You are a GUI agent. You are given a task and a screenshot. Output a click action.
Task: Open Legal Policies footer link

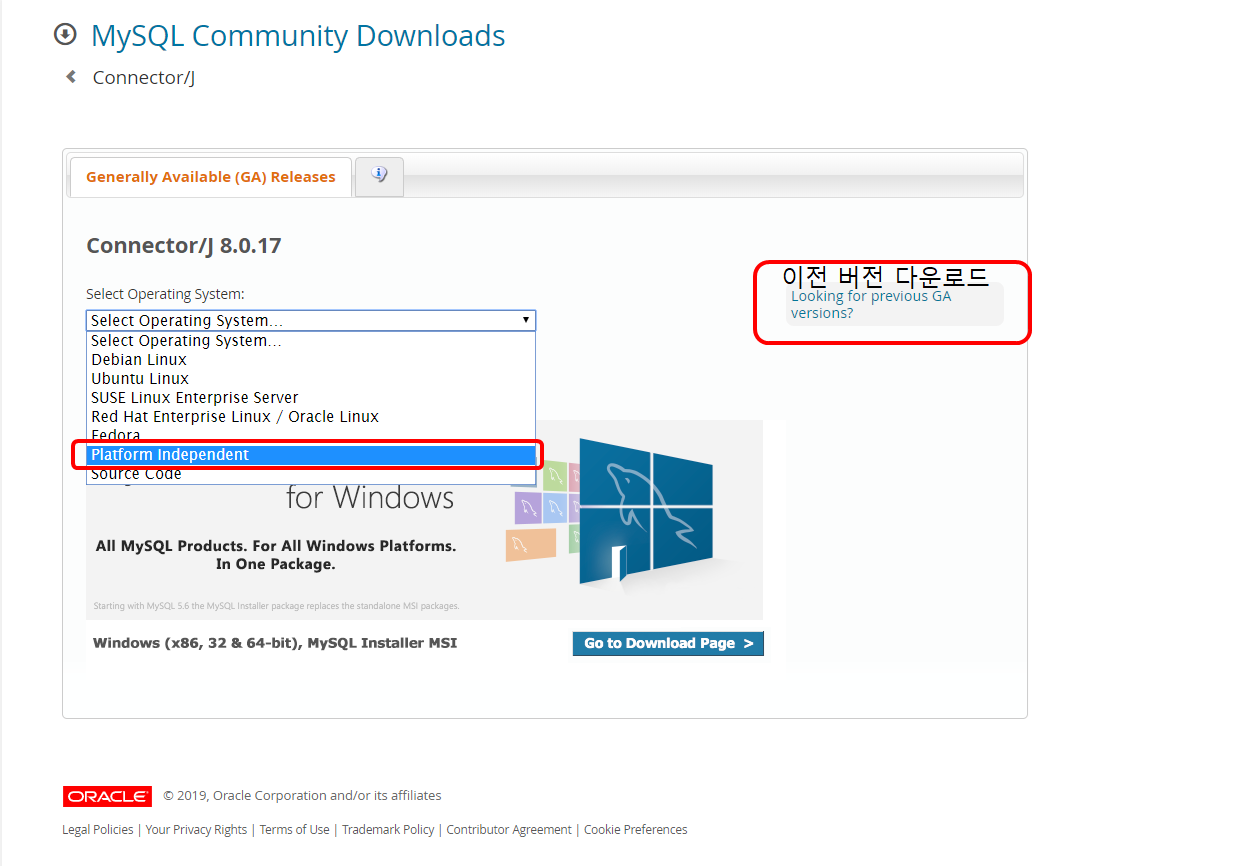[x=98, y=830]
